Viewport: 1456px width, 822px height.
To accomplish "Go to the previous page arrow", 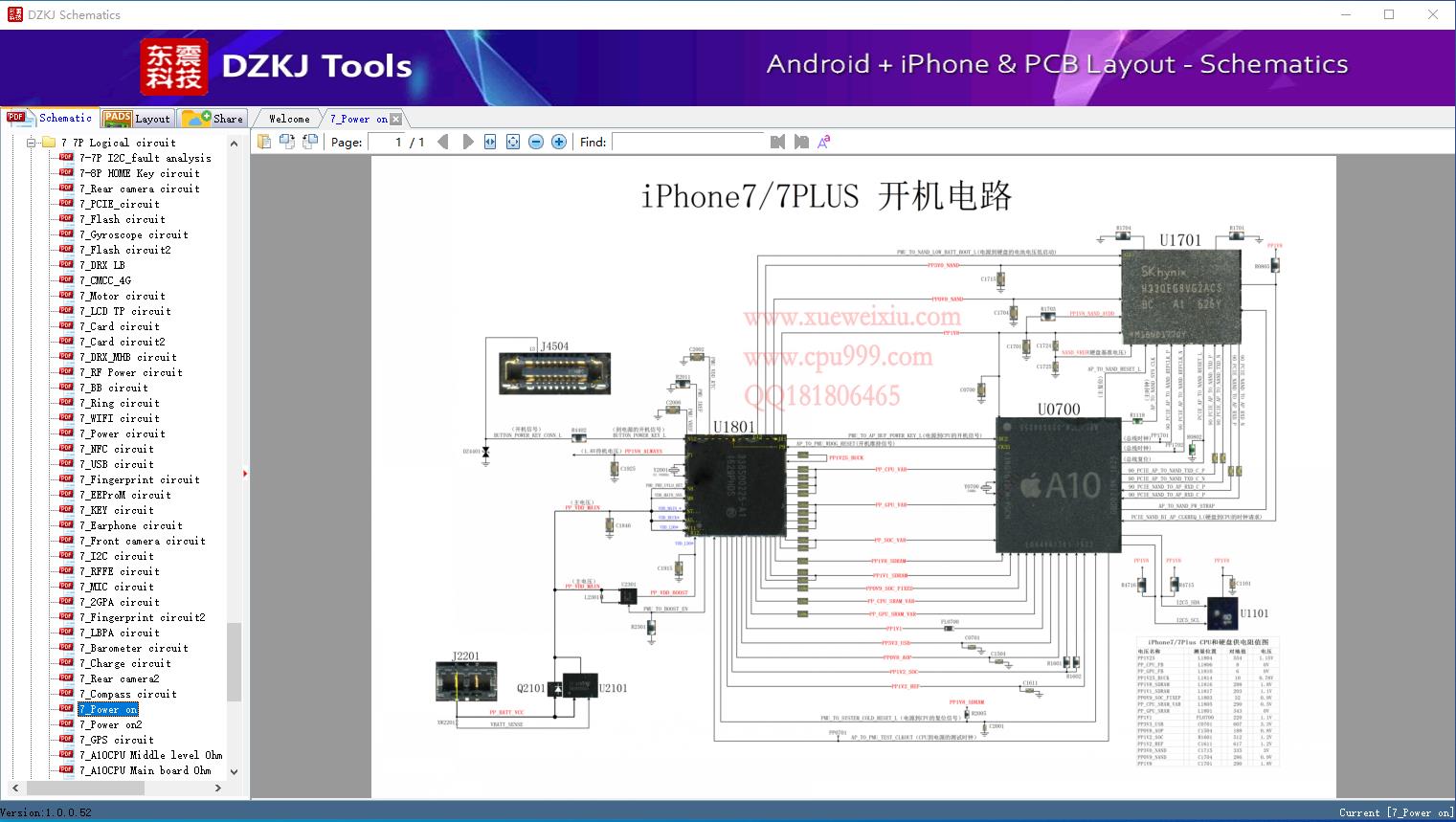I will tap(442, 142).
